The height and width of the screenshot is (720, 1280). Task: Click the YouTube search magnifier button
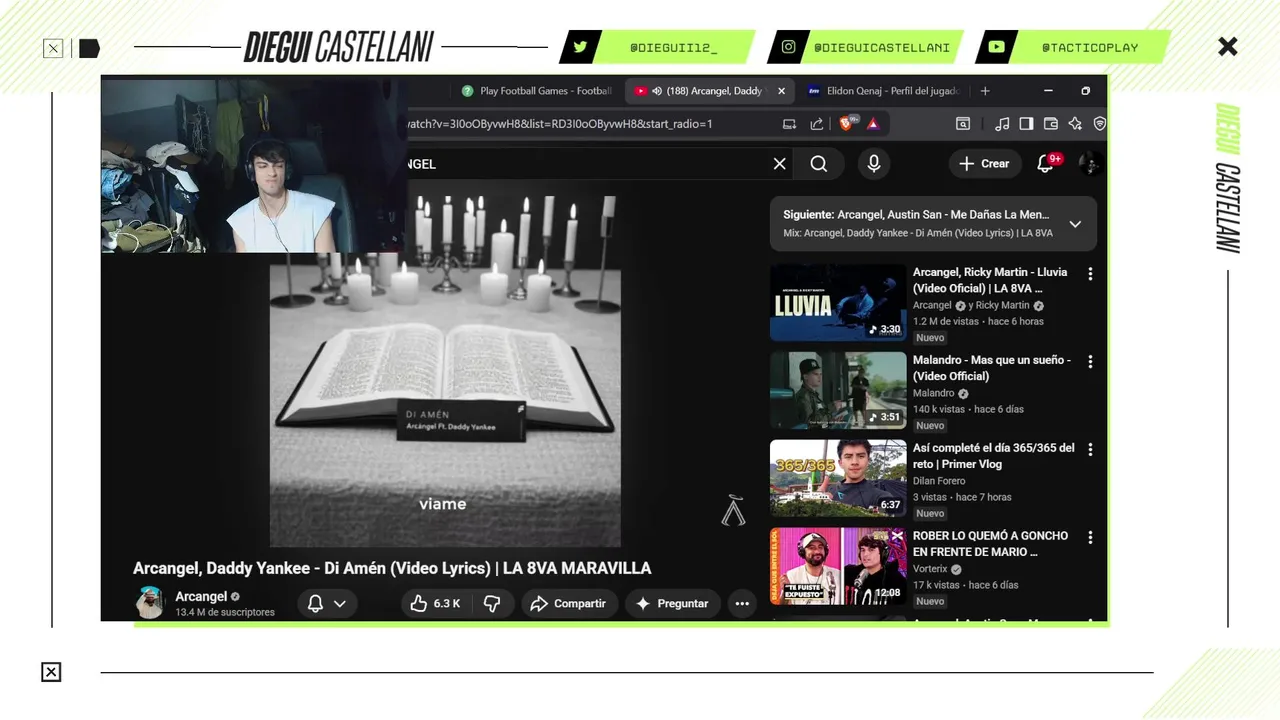(x=819, y=164)
